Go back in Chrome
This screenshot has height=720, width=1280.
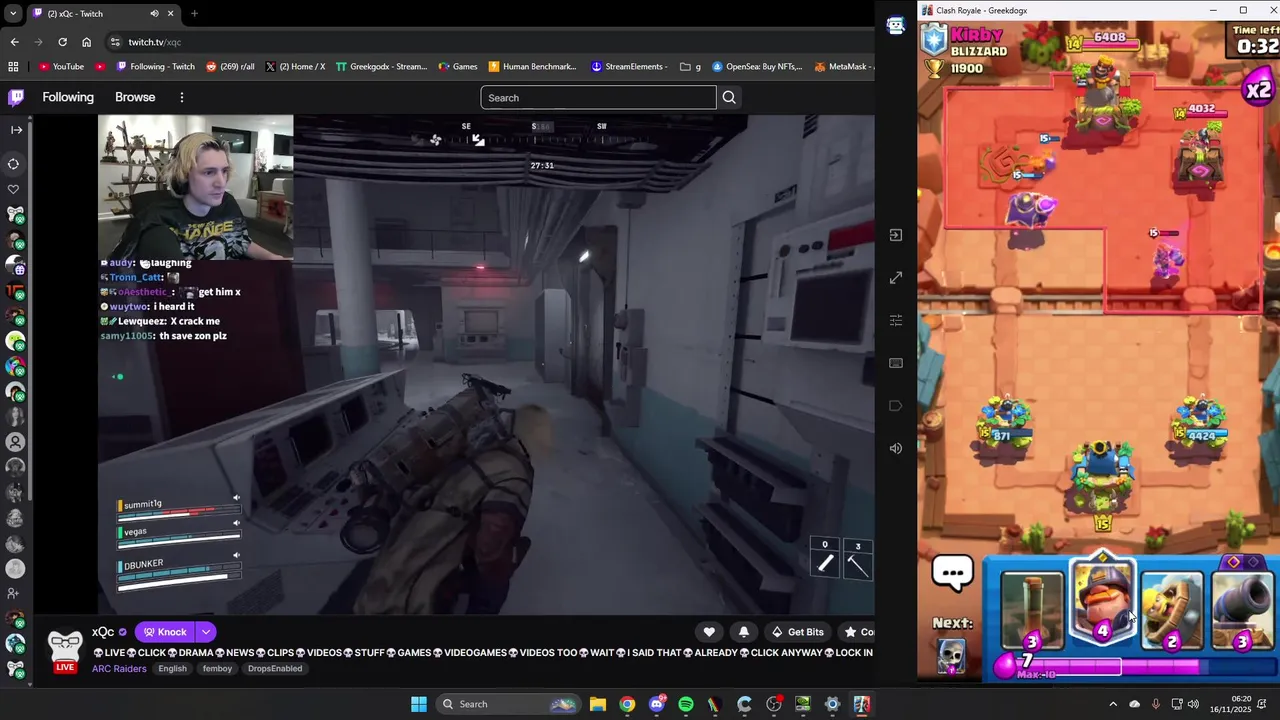[14, 42]
